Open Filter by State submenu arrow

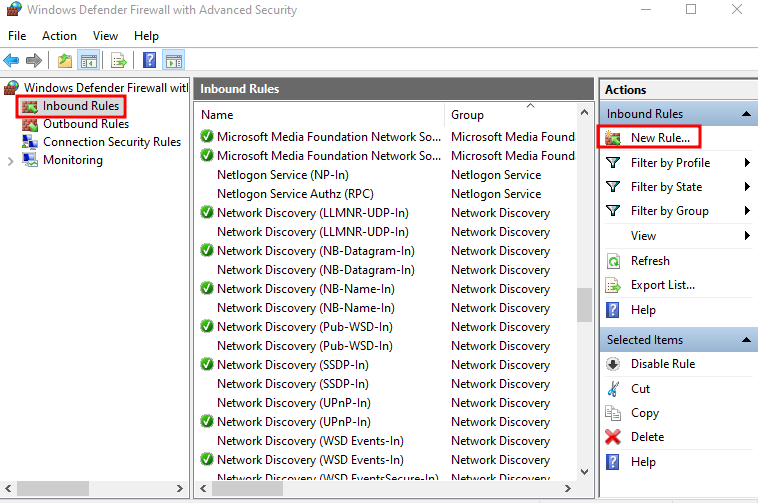(747, 187)
